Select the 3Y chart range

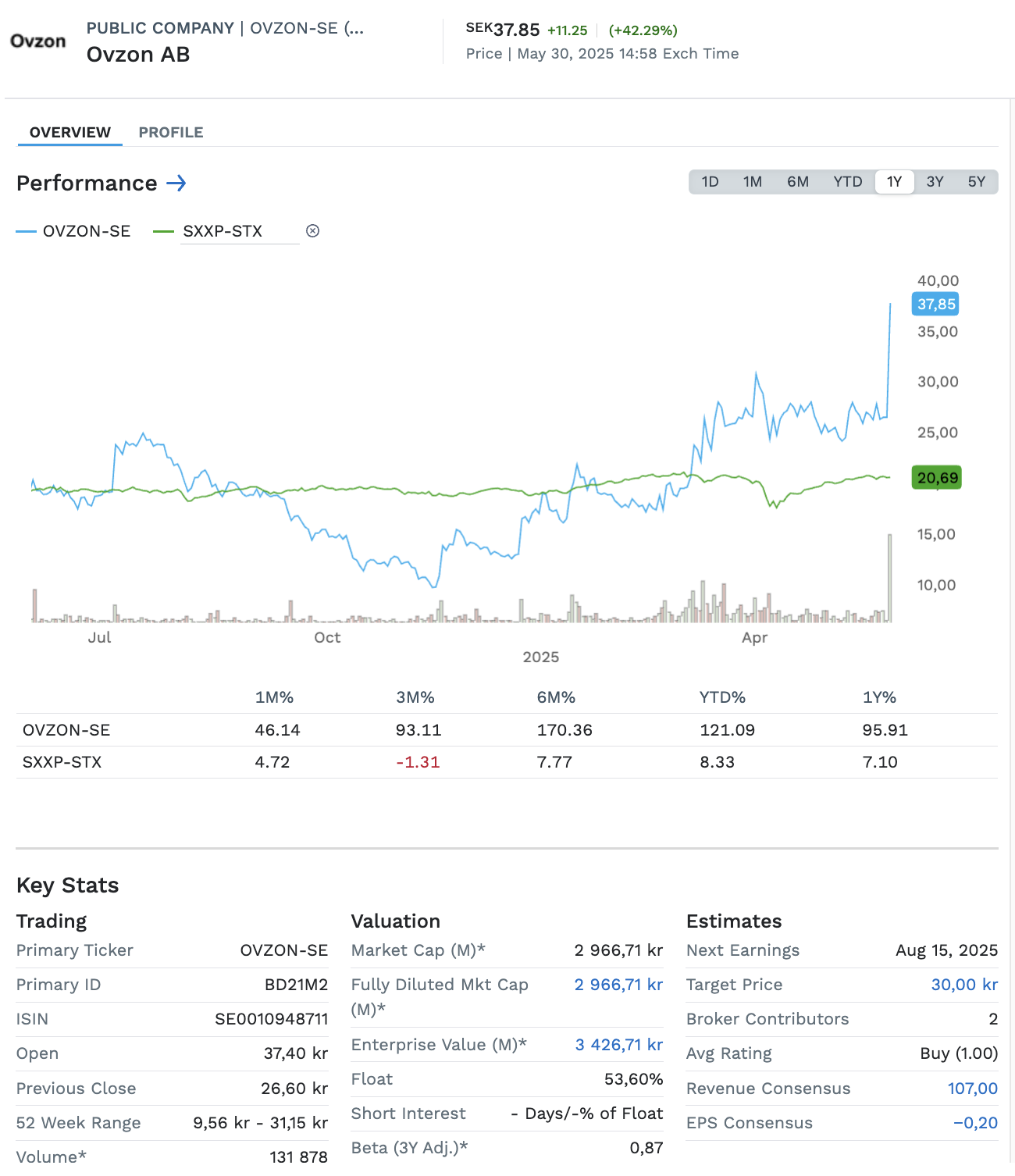(x=935, y=182)
